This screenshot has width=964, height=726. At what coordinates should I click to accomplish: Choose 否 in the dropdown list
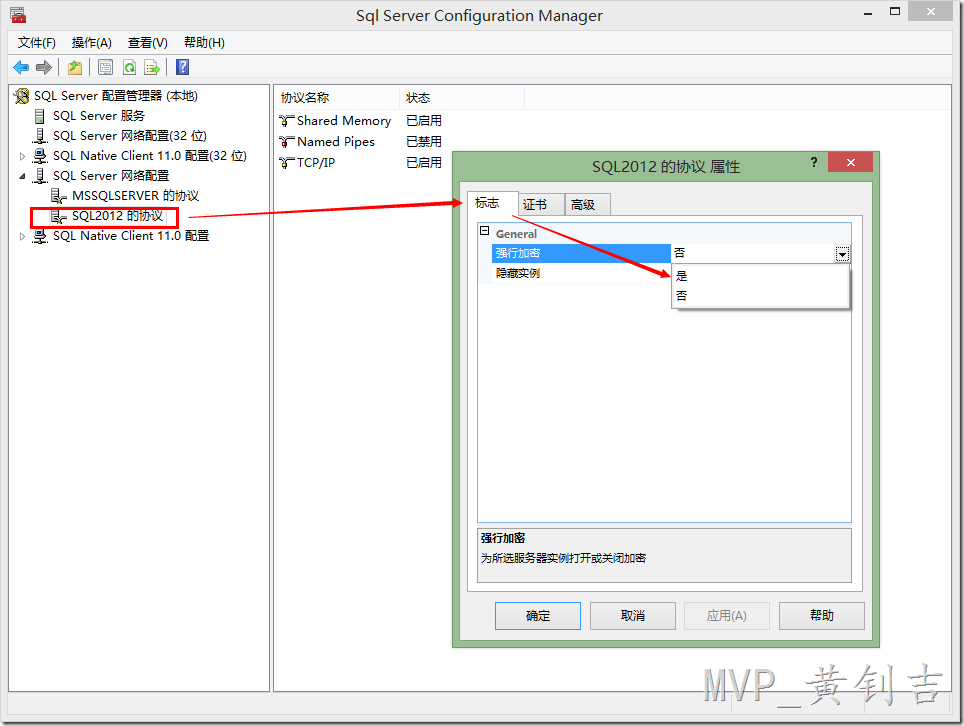point(761,296)
